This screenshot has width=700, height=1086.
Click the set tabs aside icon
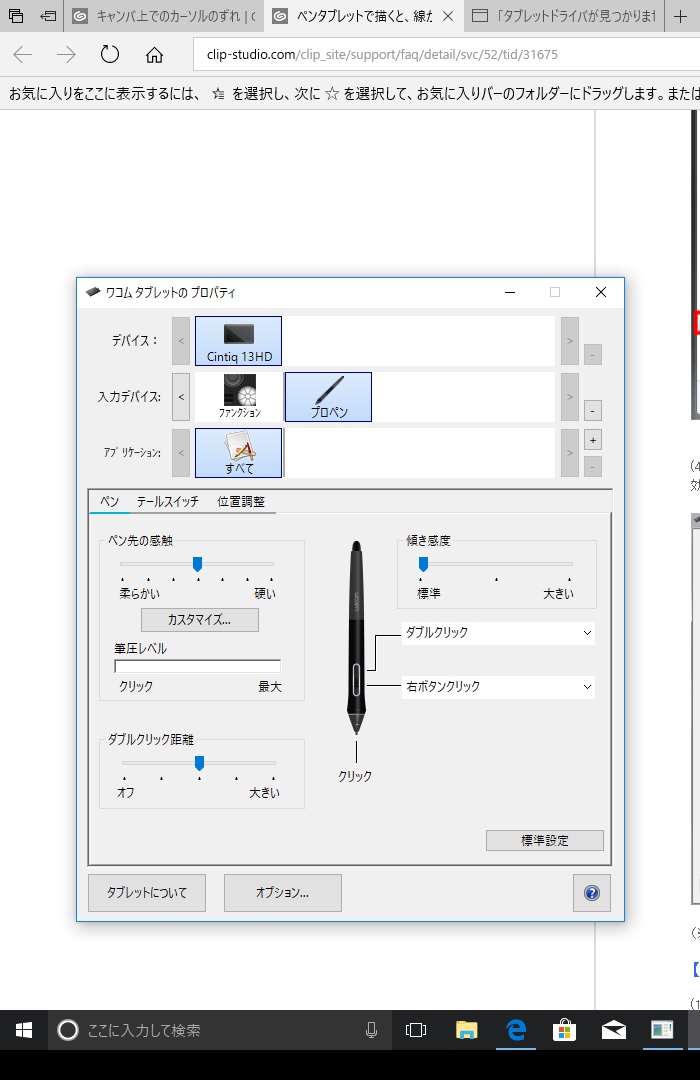[48, 15]
